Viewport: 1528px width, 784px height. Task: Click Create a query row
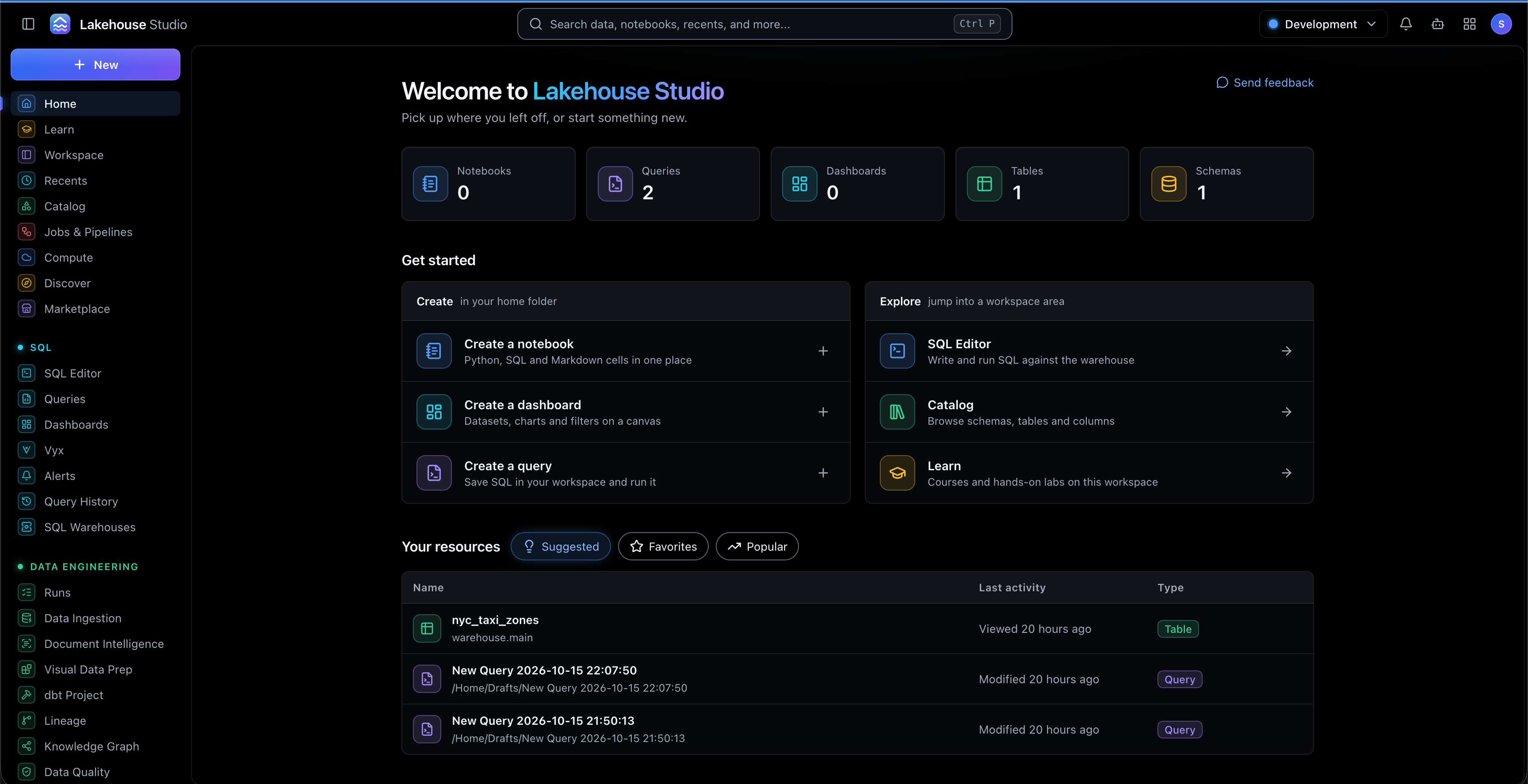(626, 473)
